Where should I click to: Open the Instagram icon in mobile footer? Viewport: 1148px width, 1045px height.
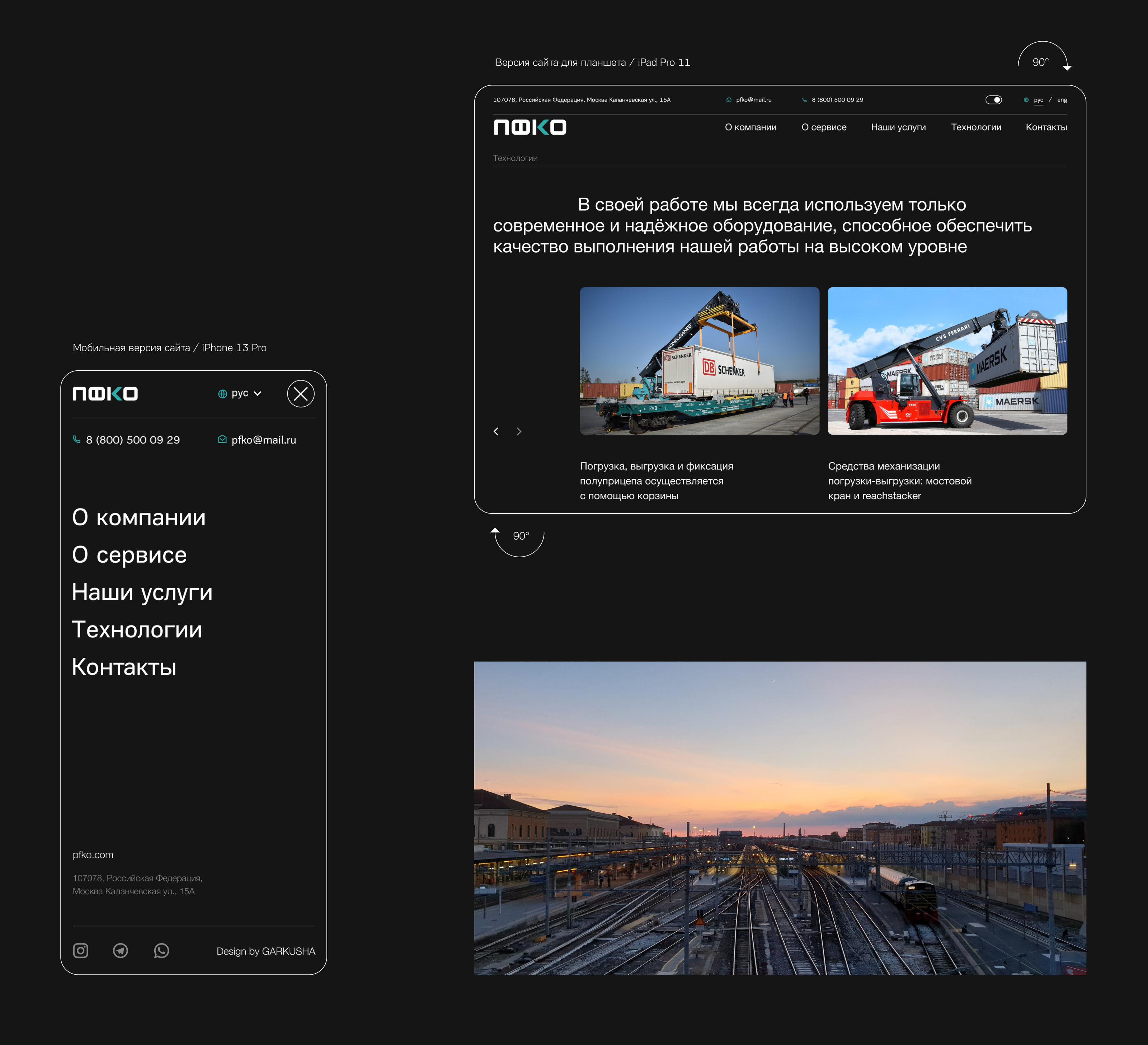[80, 951]
